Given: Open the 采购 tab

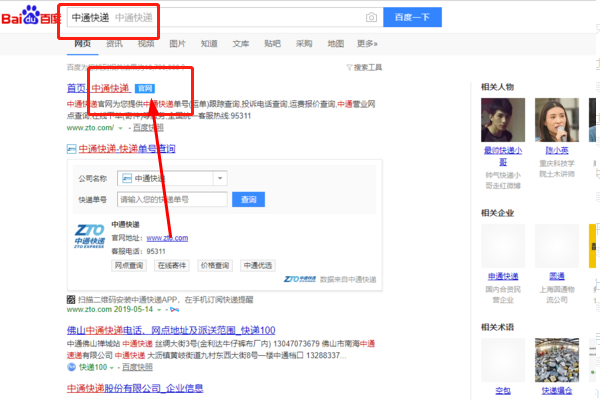Looking at the screenshot, I should (x=304, y=44).
